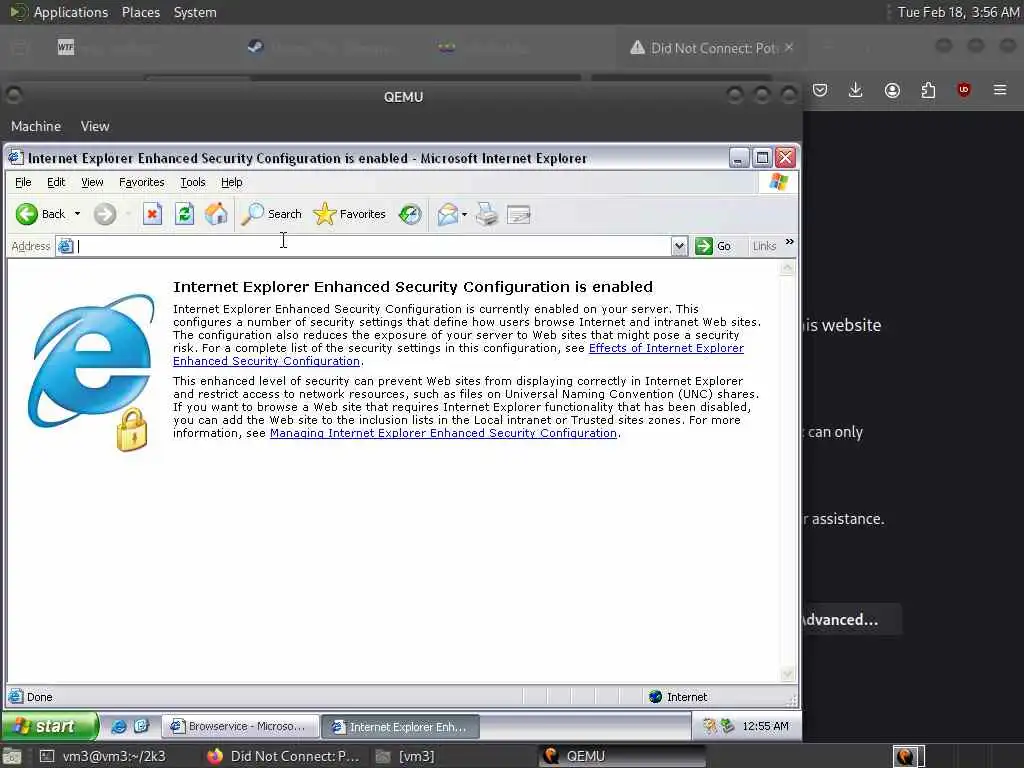Click the Mail envelope icon
Screen dimensions: 1024x768
pos(447,214)
